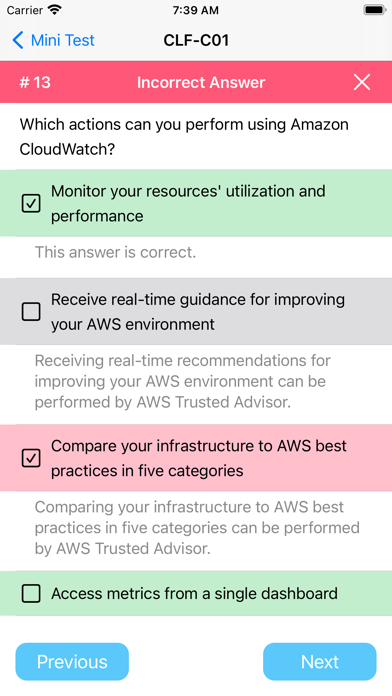Tap the question text about Amazon CloudWatch
Screen dimensions: 392x696
tap(184, 137)
